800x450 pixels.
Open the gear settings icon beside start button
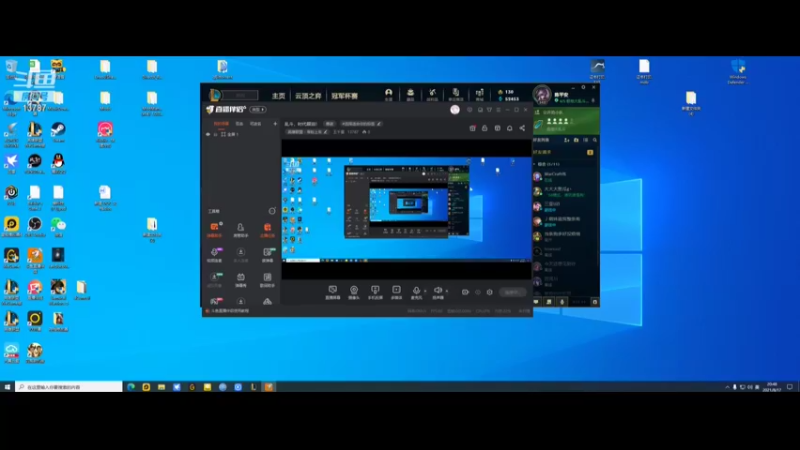[x=489, y=292]
